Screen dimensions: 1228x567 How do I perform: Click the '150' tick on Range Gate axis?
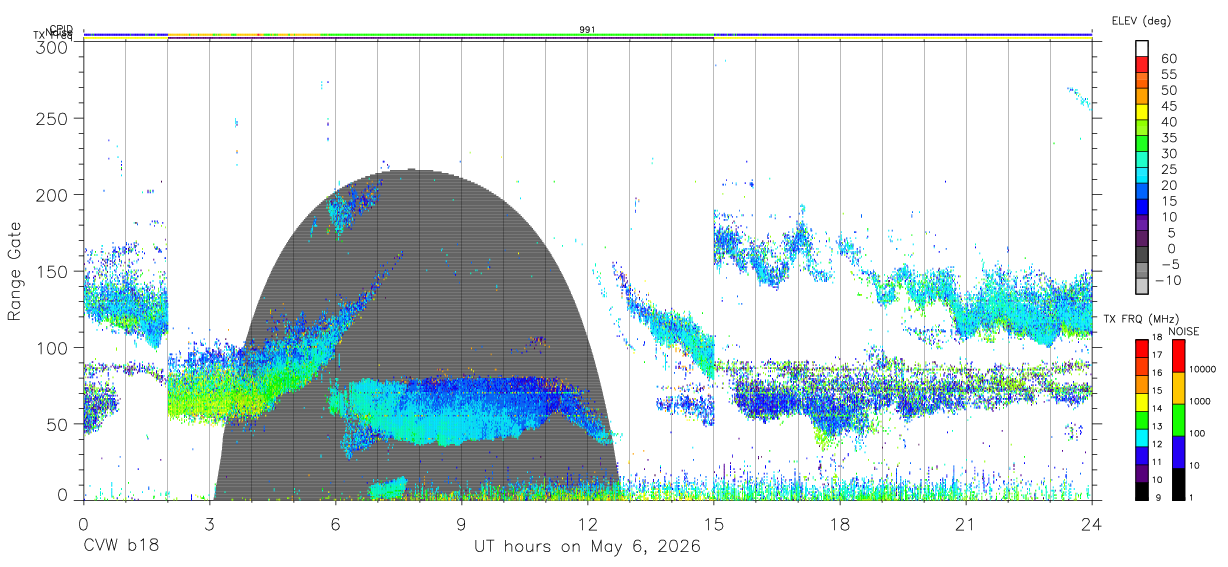click(54, 271)
